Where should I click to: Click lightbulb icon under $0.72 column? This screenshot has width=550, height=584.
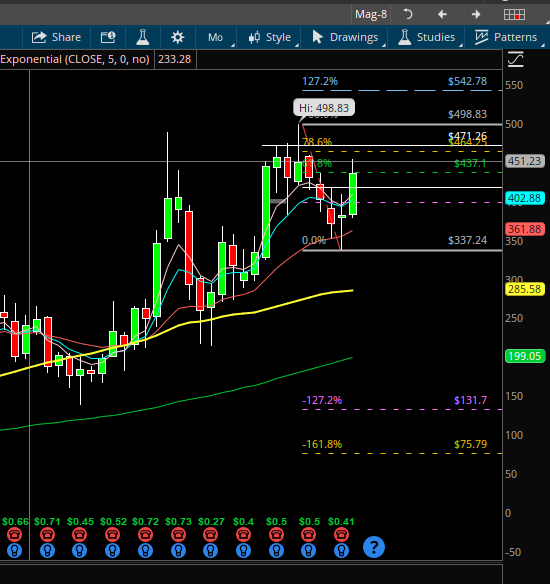[x=146, y=550]
